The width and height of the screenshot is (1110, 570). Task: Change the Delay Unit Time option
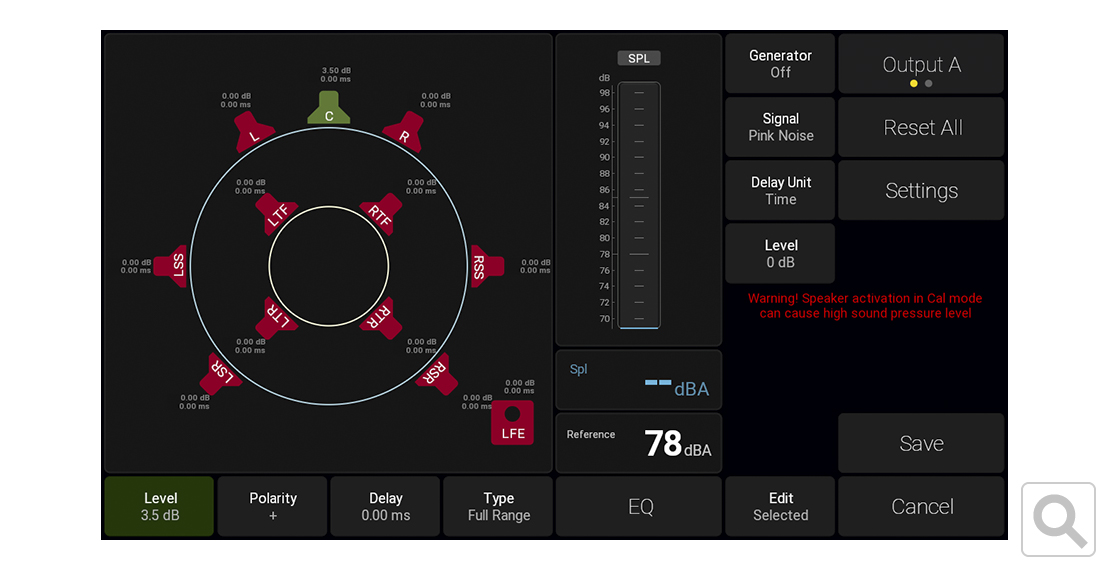coord(780,190)
